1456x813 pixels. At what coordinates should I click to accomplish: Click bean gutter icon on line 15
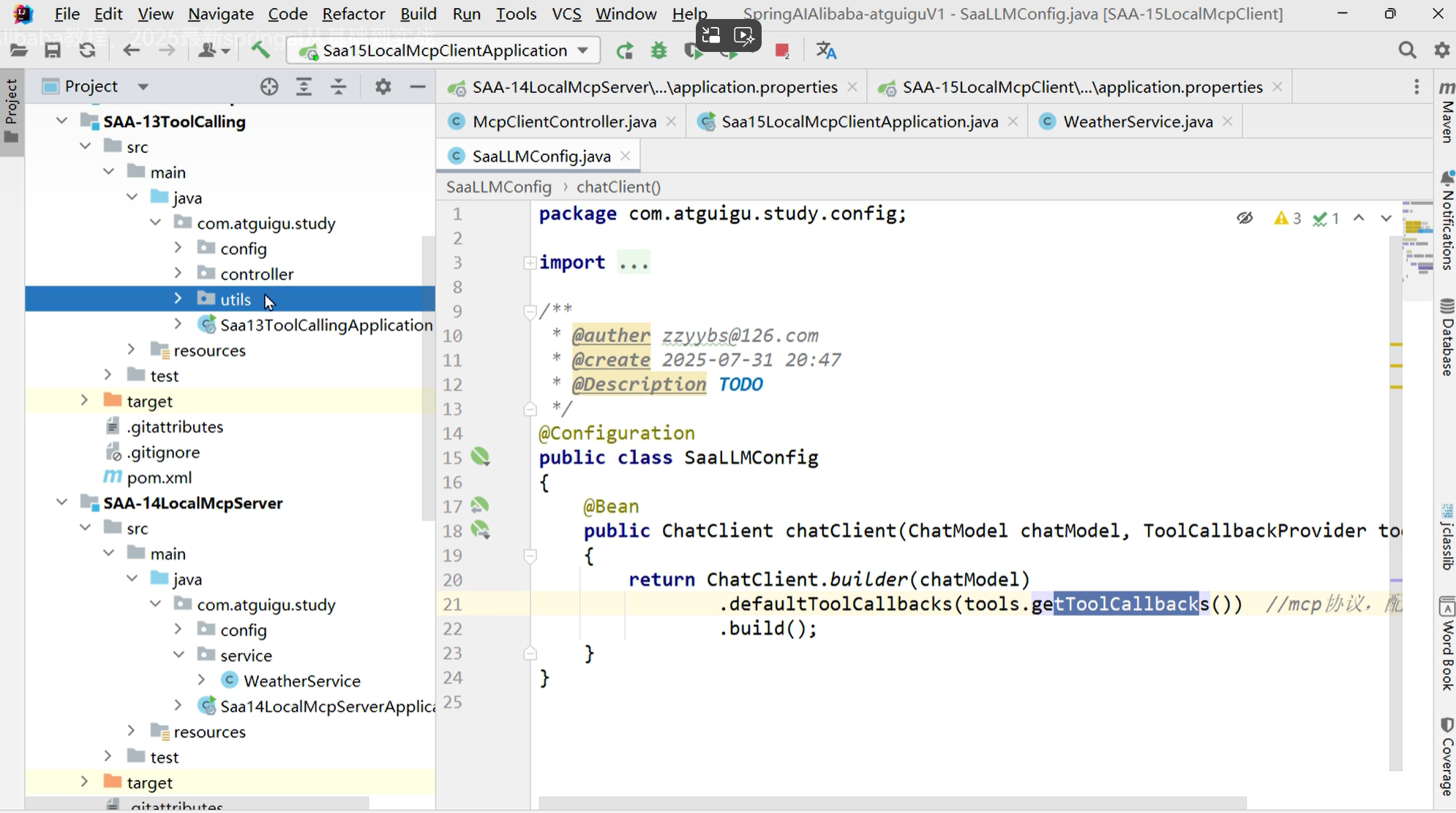(x=480, y=457)
